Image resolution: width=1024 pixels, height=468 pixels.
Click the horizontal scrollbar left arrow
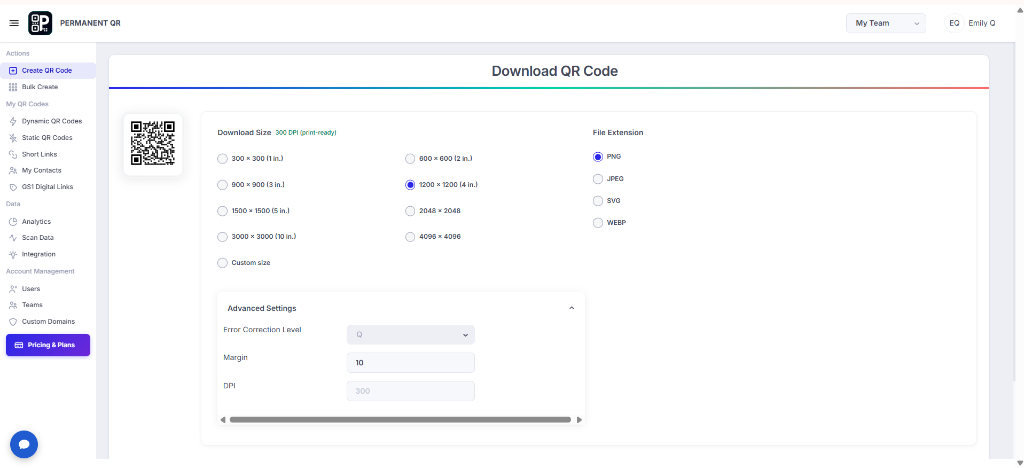tap(223, 420)
